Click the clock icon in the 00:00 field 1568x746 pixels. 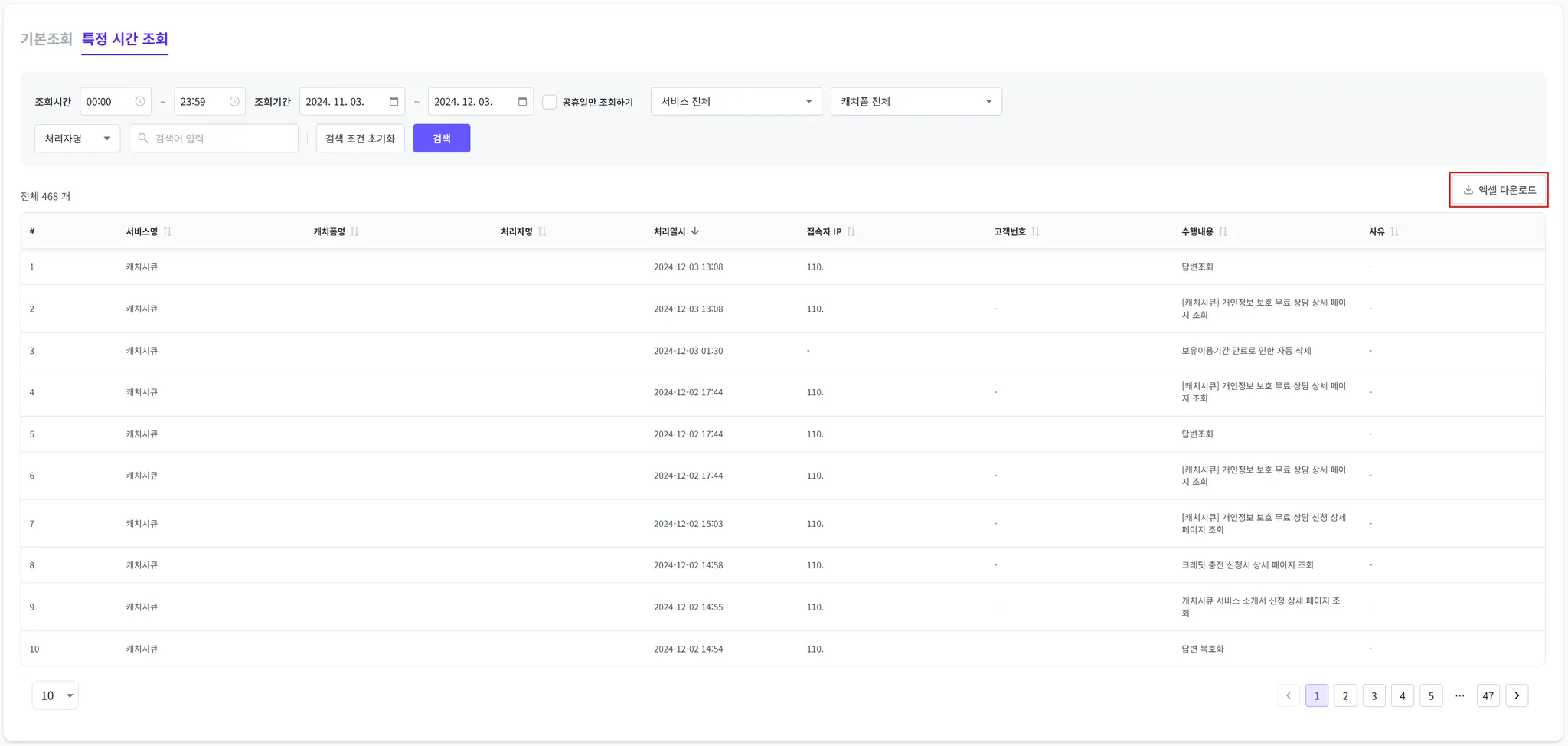point(140,102)
